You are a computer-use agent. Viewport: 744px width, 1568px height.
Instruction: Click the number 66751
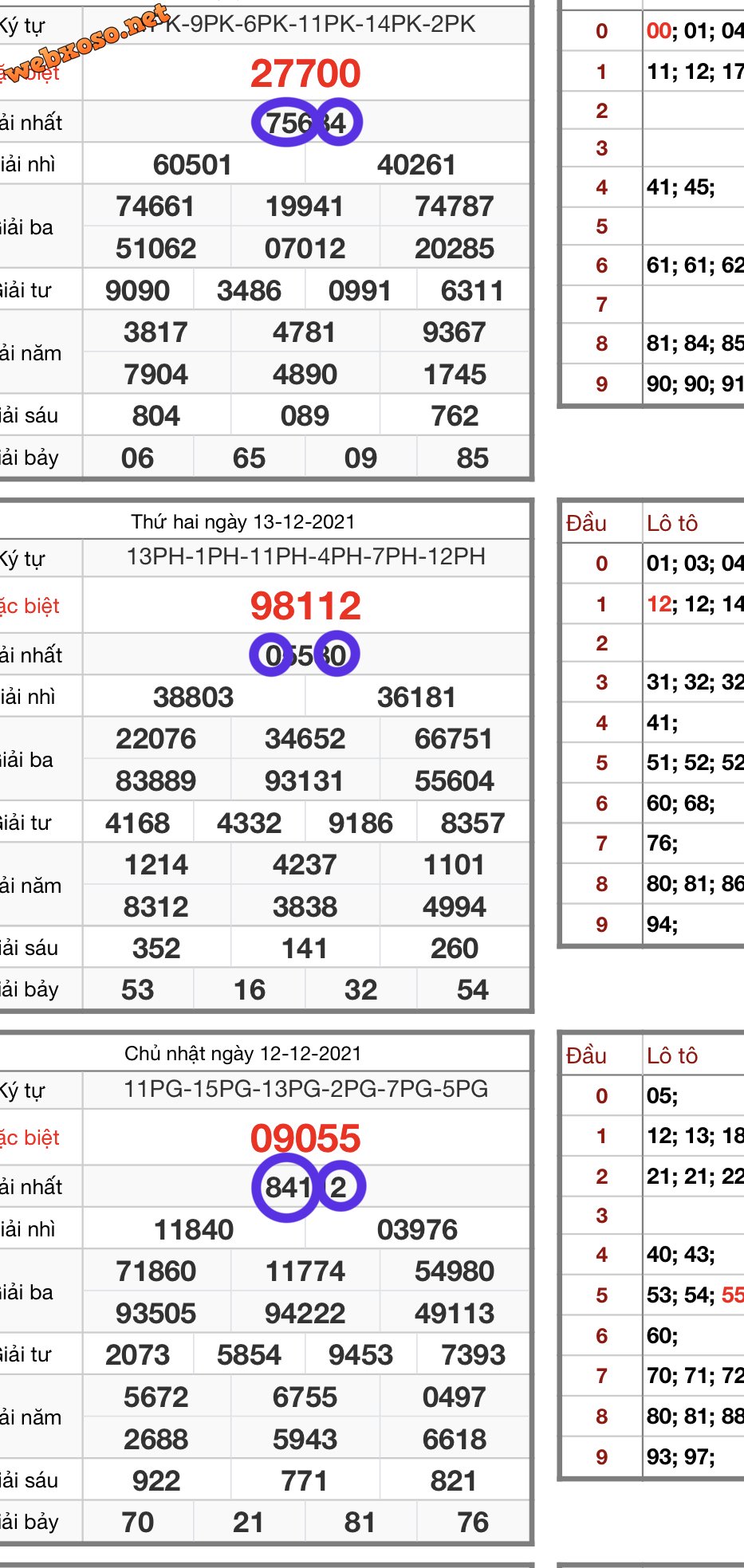pyautogui.click(x=455, y=739)
